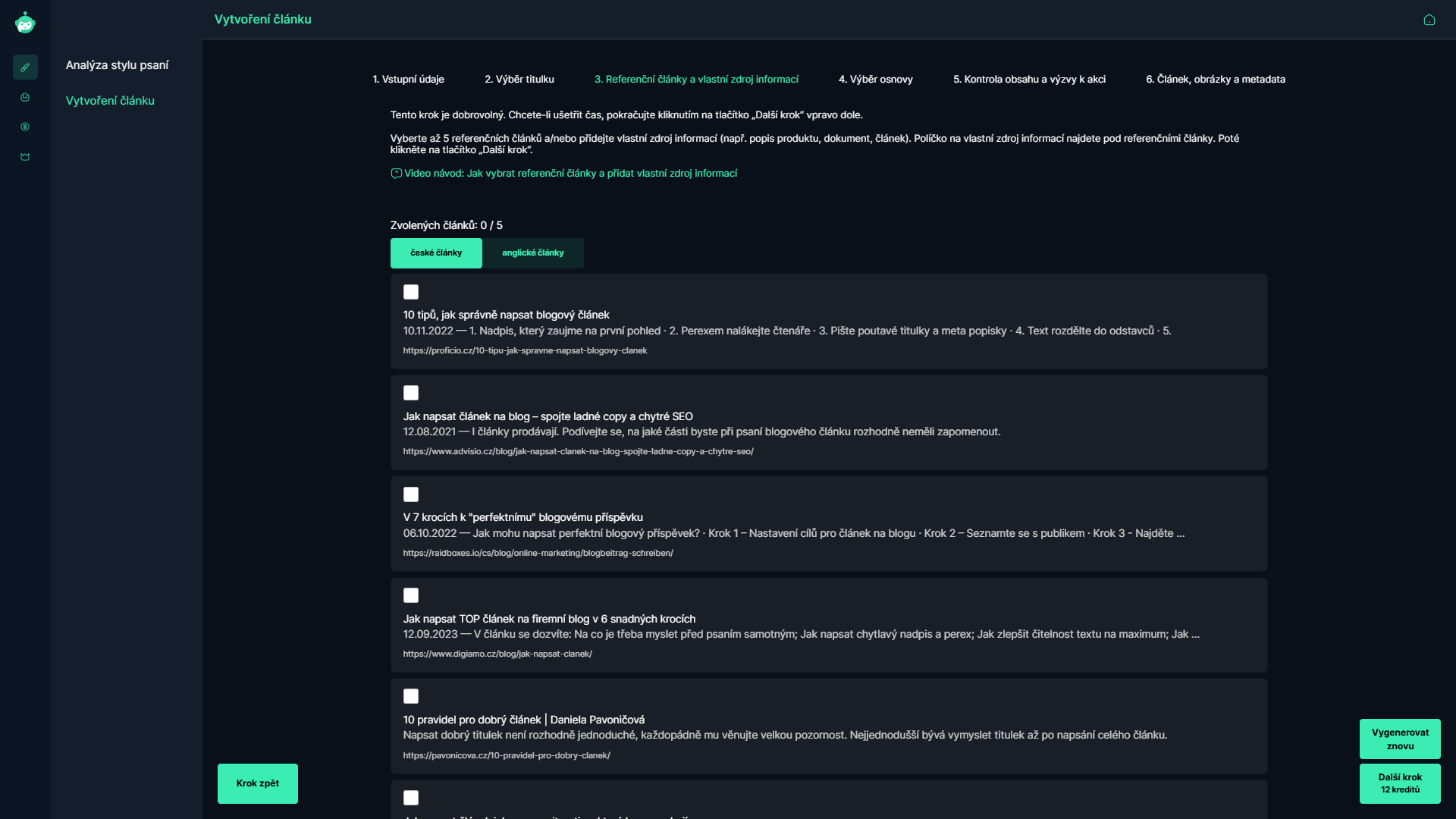Click title 'Jak napsat TOP článek na firemní blog'
This screenshot has height=819, width=1456.
549,620
